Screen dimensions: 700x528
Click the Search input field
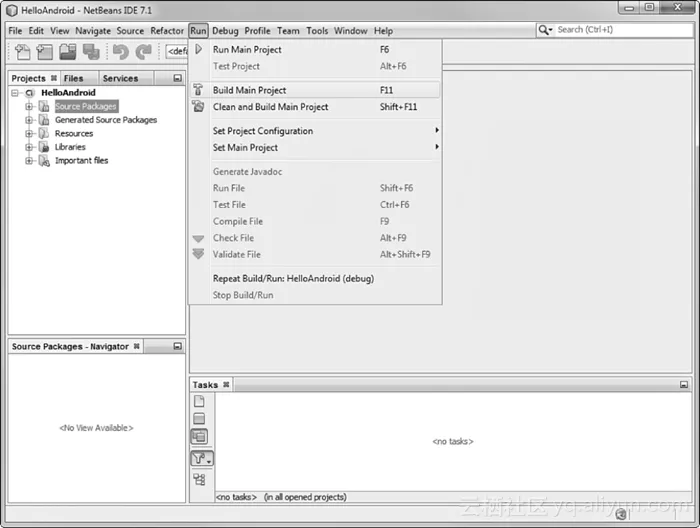(x=620, y=30)
